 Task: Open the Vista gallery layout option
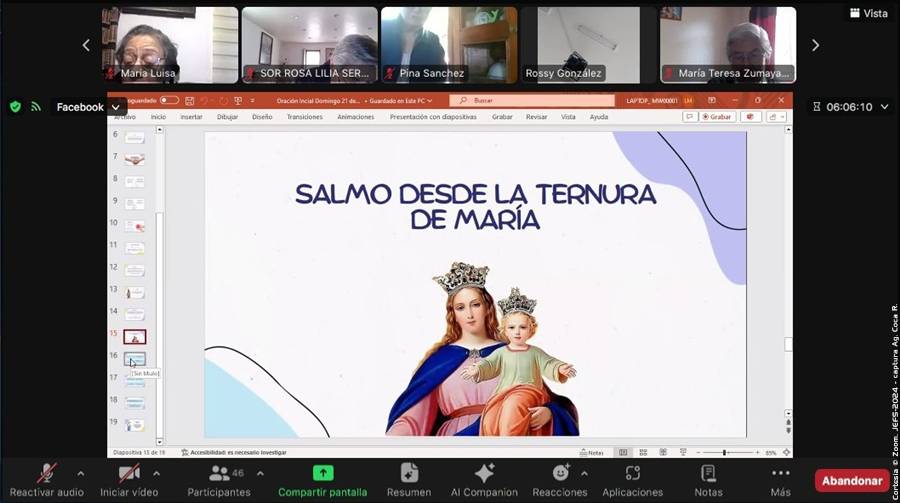868,13
